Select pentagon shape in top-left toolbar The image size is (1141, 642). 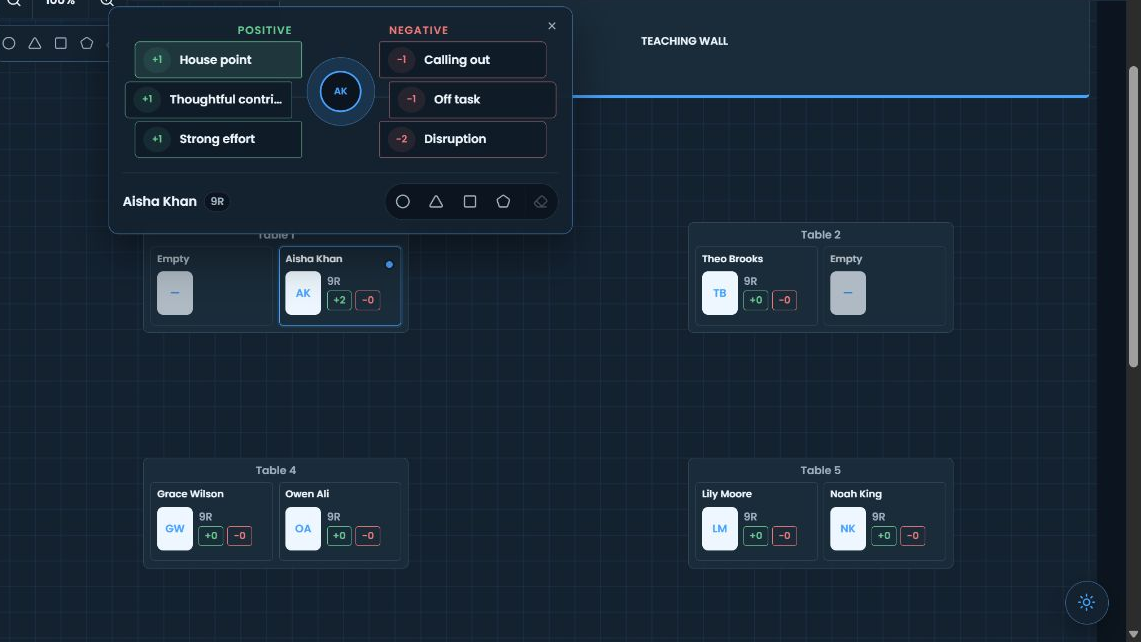[x=87, y=43]
